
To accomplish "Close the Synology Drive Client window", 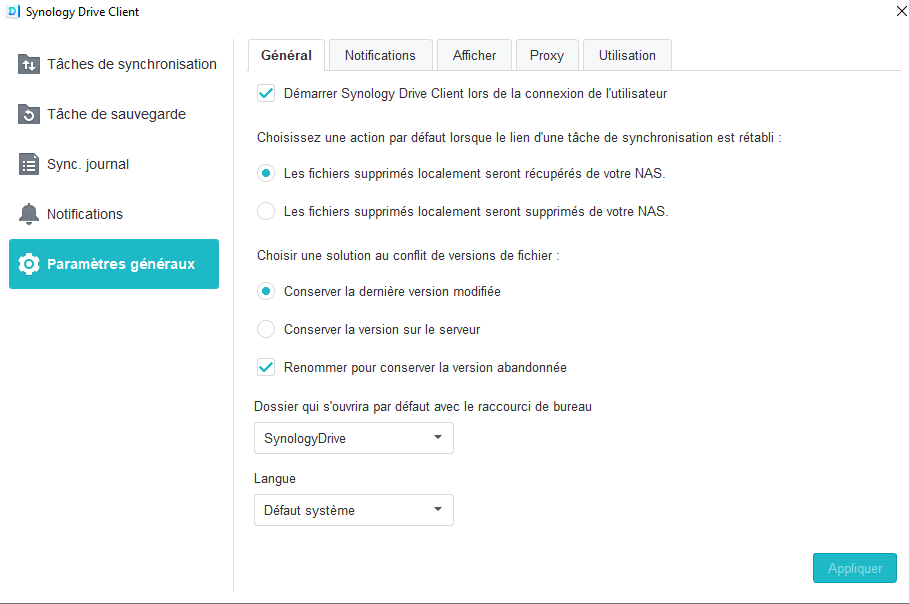I will tap(901, 11).
